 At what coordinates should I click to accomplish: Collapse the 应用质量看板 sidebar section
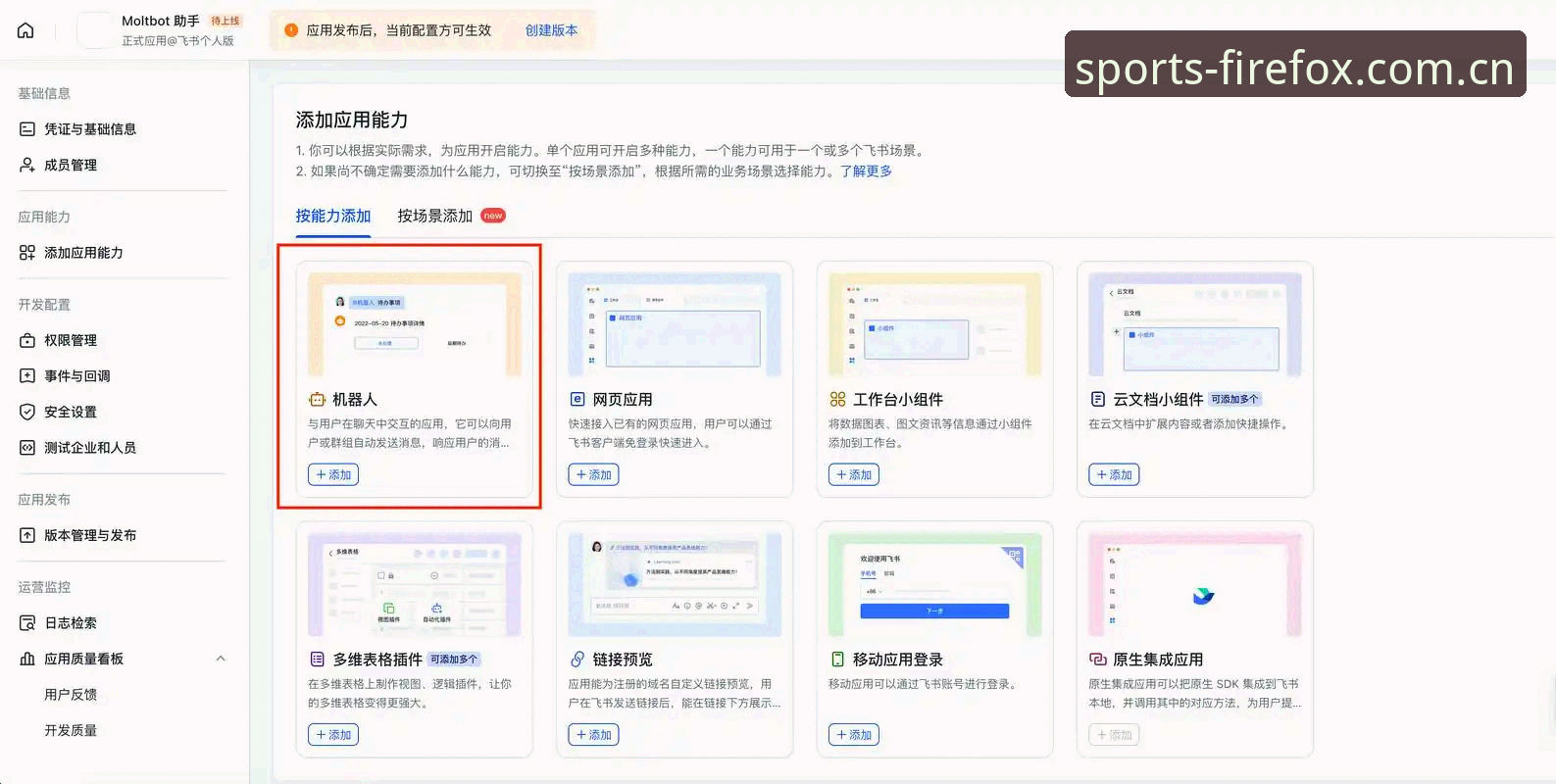tap(221, 659)
